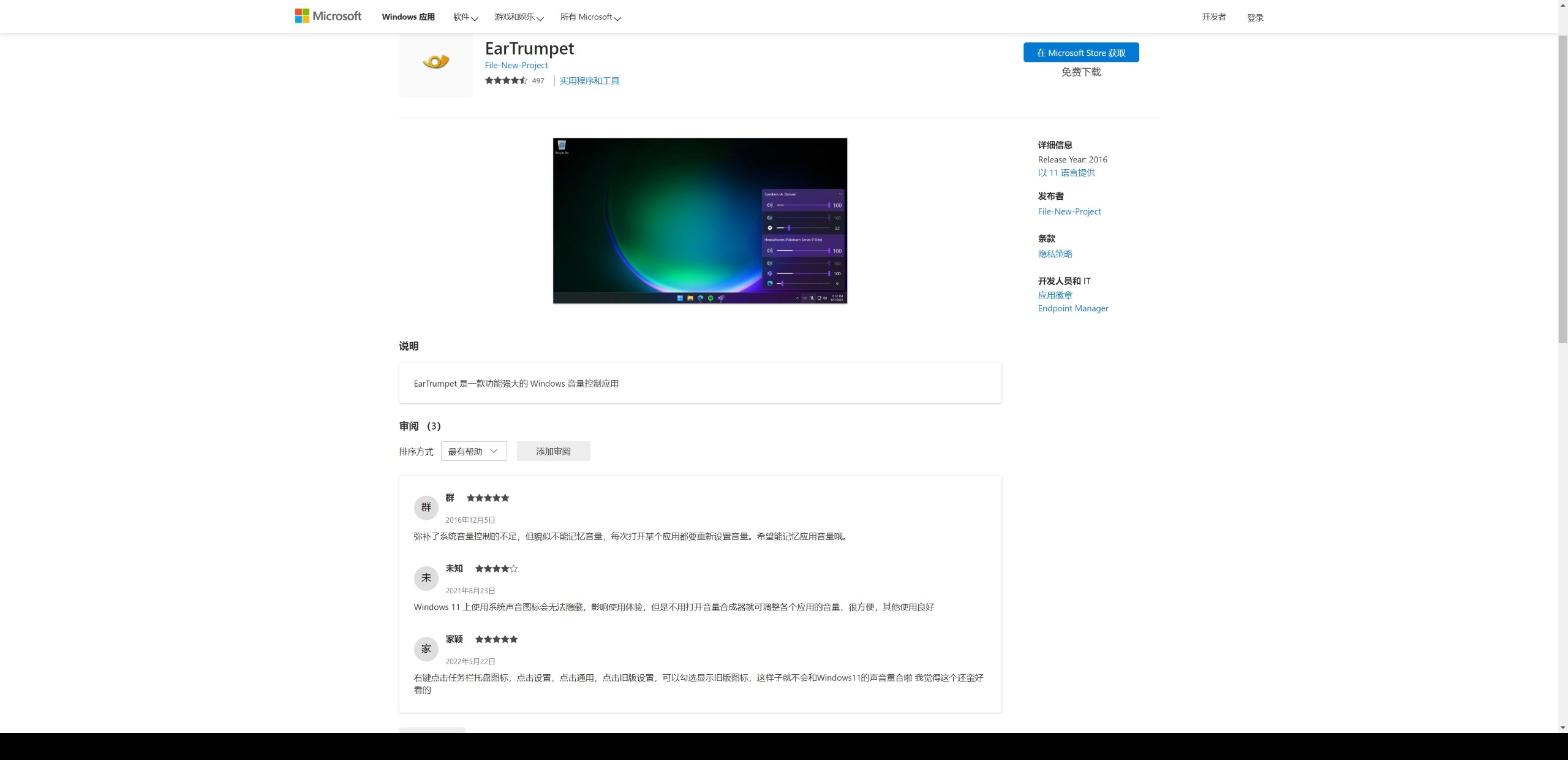Click the Microsoft logo
1568x760 pixels.
[x=328, y=16]
